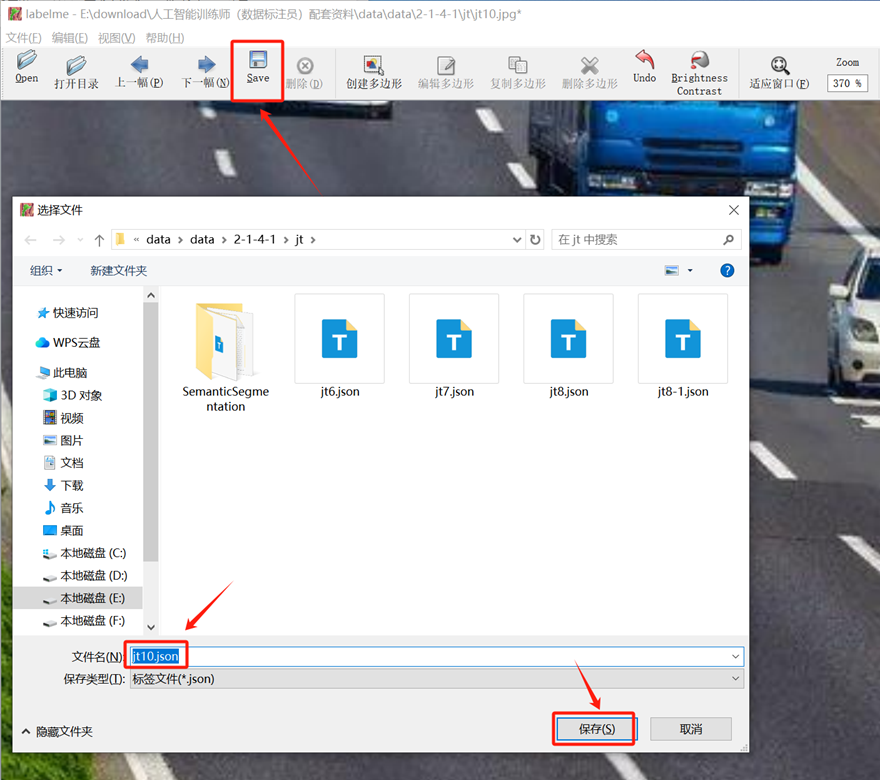The width and height of the screenshot is (880, 780).
Task: Select the jt8-1.json file
Action: [x=683, y=347]
